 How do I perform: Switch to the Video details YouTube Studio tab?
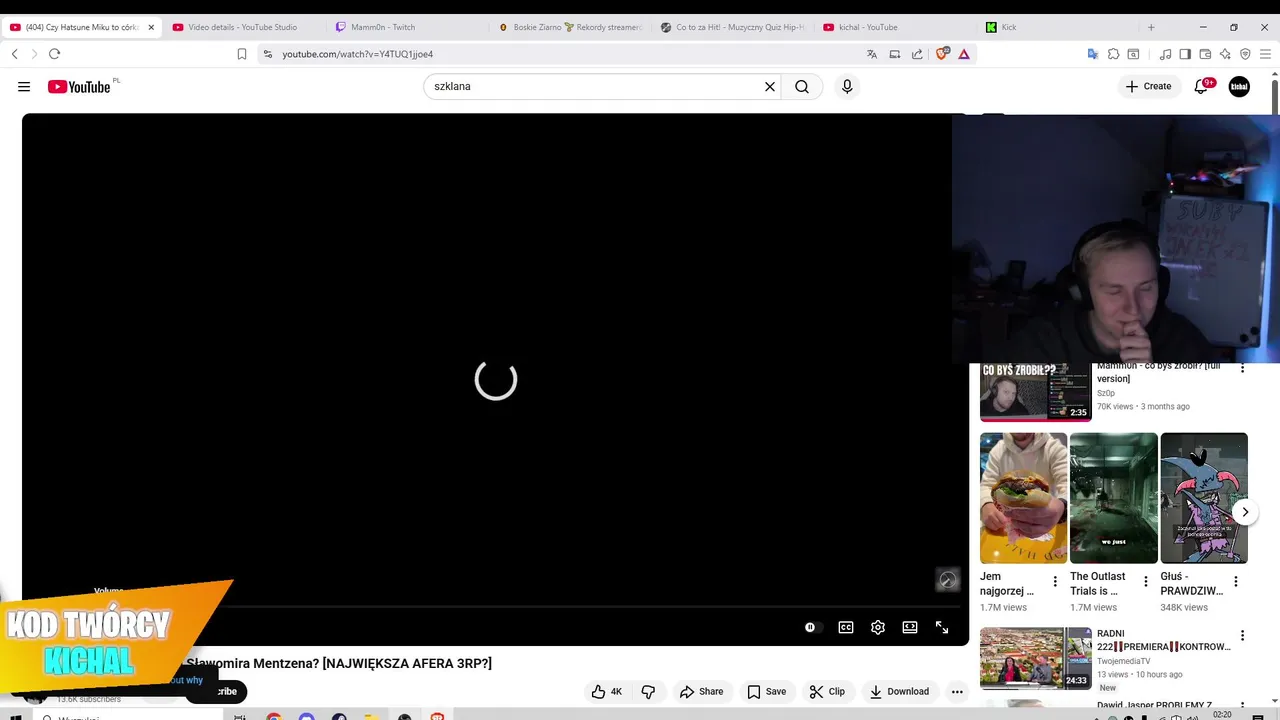[x=243, y=27]
